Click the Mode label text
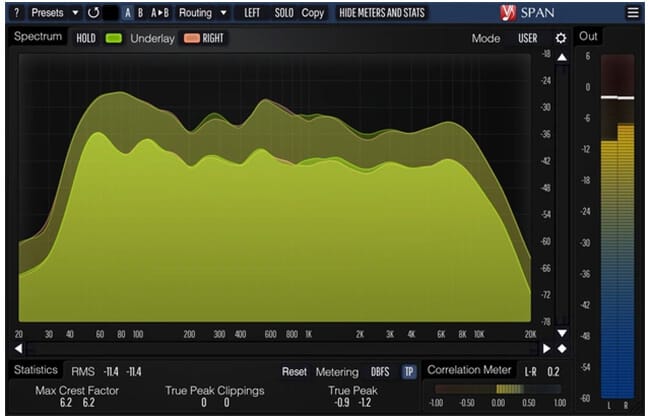This screenshot has height=418, width=650. click(x=486, y=39)
